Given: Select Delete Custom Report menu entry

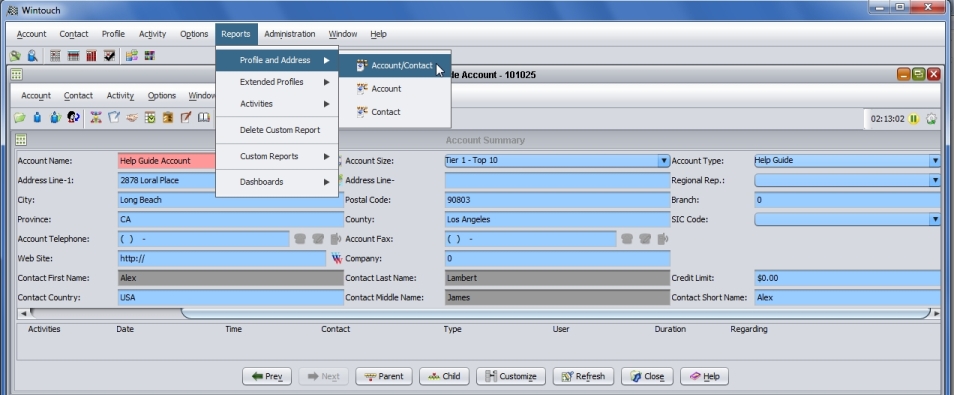Looking at the screenshot, I should click(277, 130).
